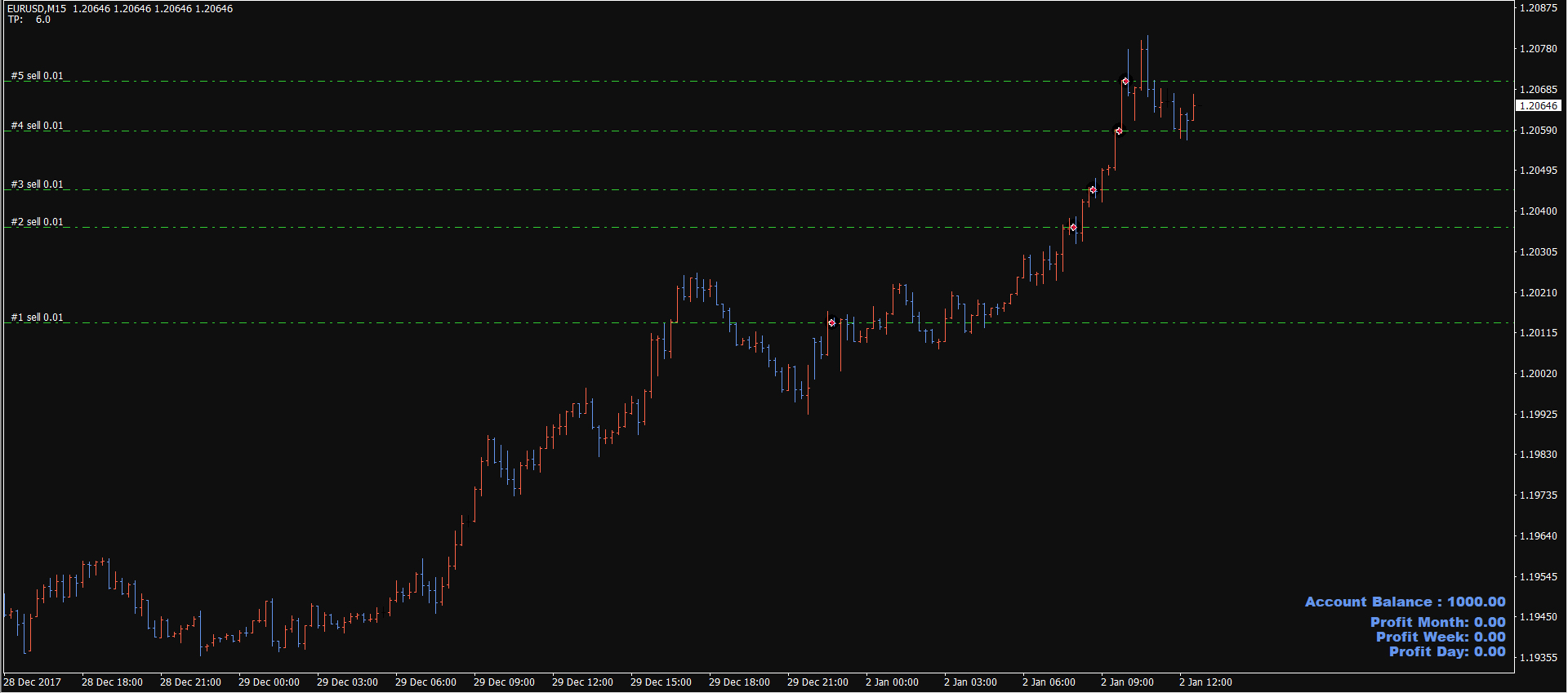1568x693 pixels.
Task: Click the 28 Dec 18:00 time axis label
Action: (112, 682)
